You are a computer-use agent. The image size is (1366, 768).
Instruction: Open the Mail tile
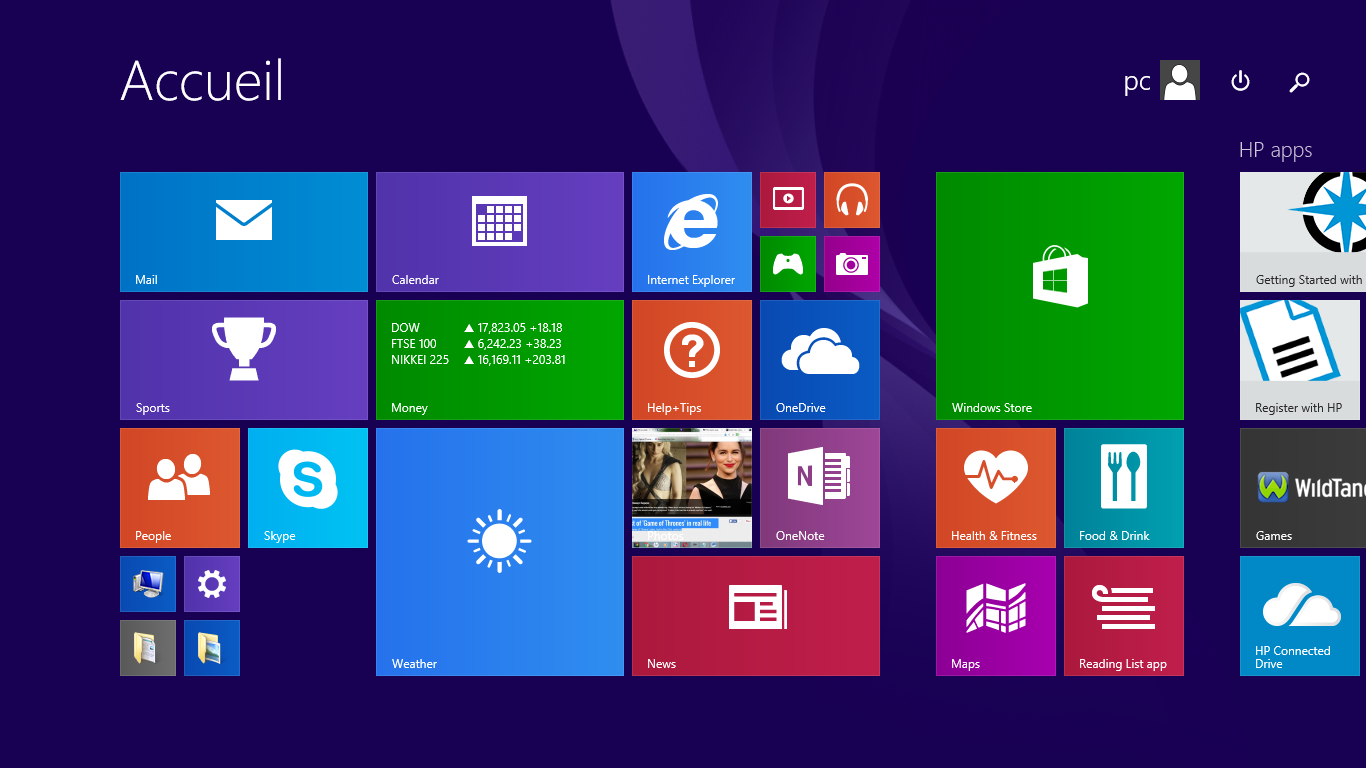244,232
